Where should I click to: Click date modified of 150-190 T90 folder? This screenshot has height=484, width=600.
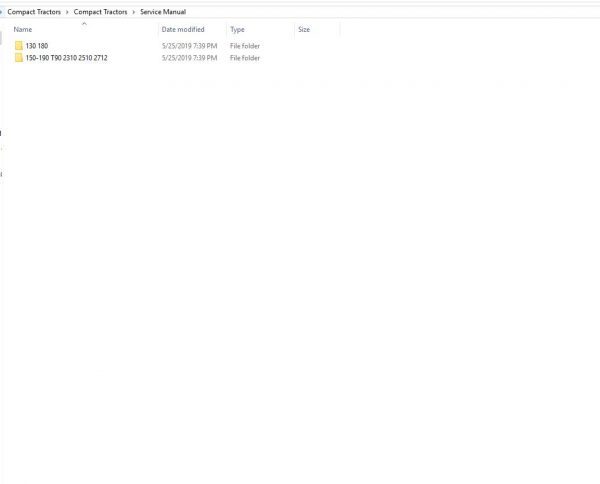coord(189,58)
